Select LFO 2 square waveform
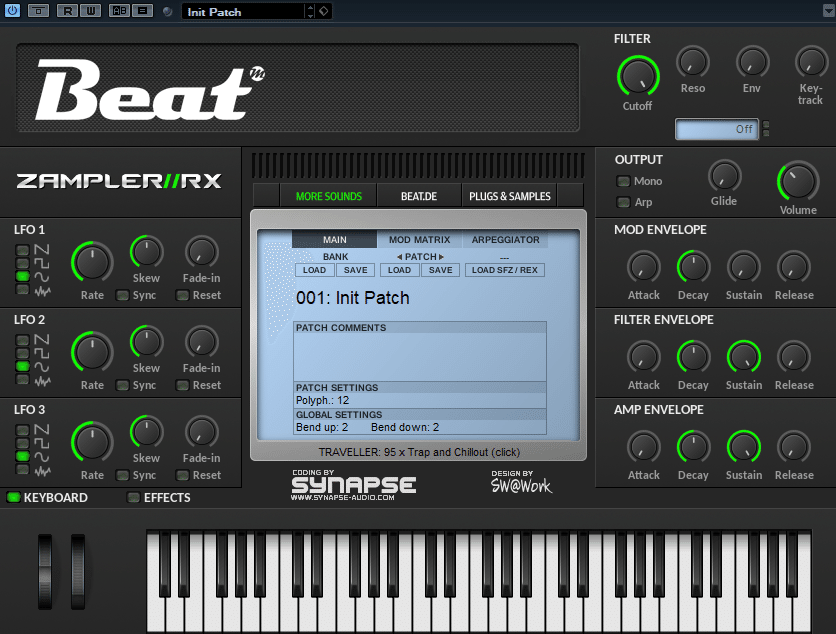The height and width of the screenshot is (634, 836). pos(22,353)
